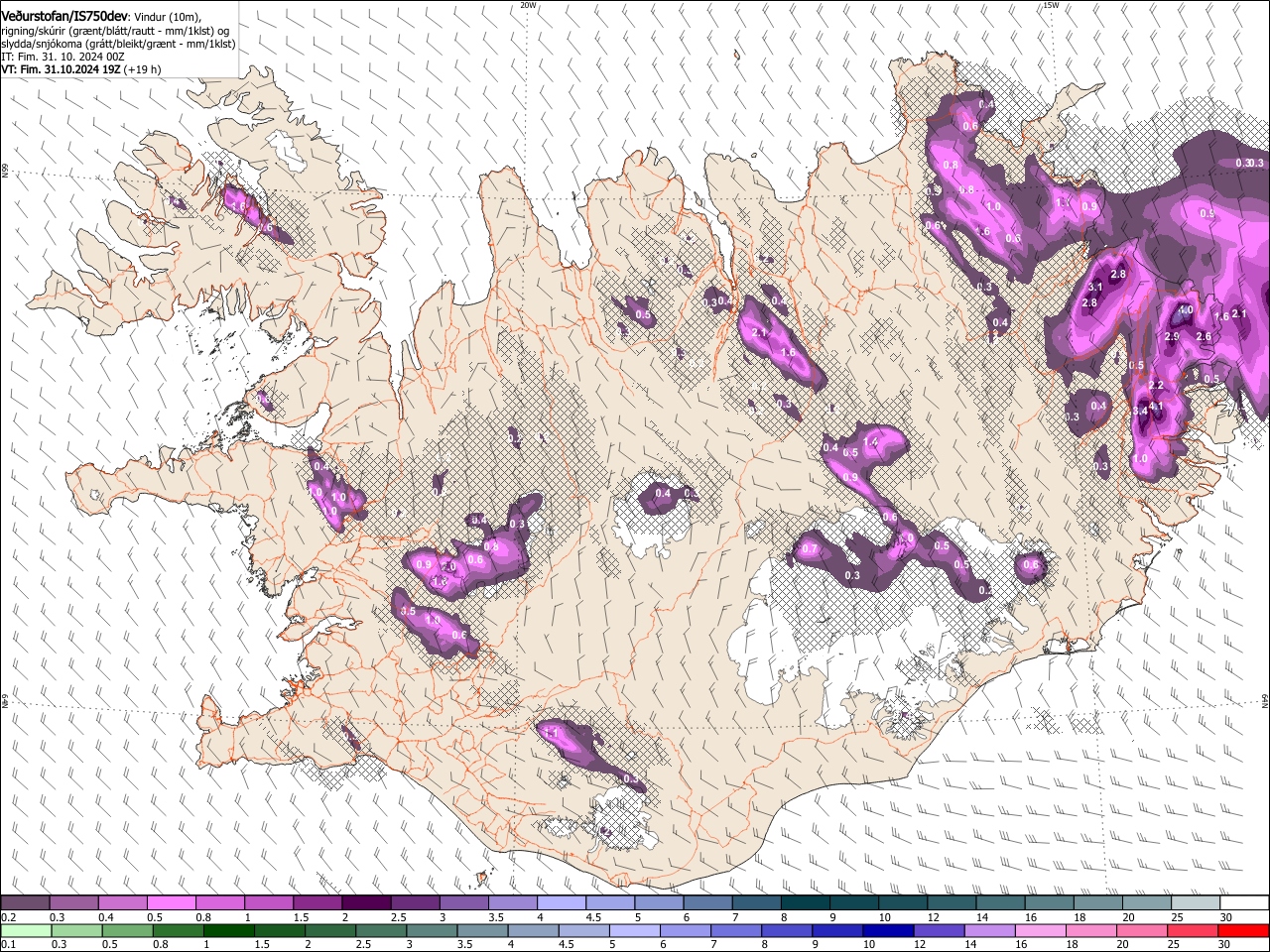The width and height of the screenshot is (1270, 952).
Task: Click the 'Veðurstofan/IS750dev' title text
Action: (x=63, y=16)
